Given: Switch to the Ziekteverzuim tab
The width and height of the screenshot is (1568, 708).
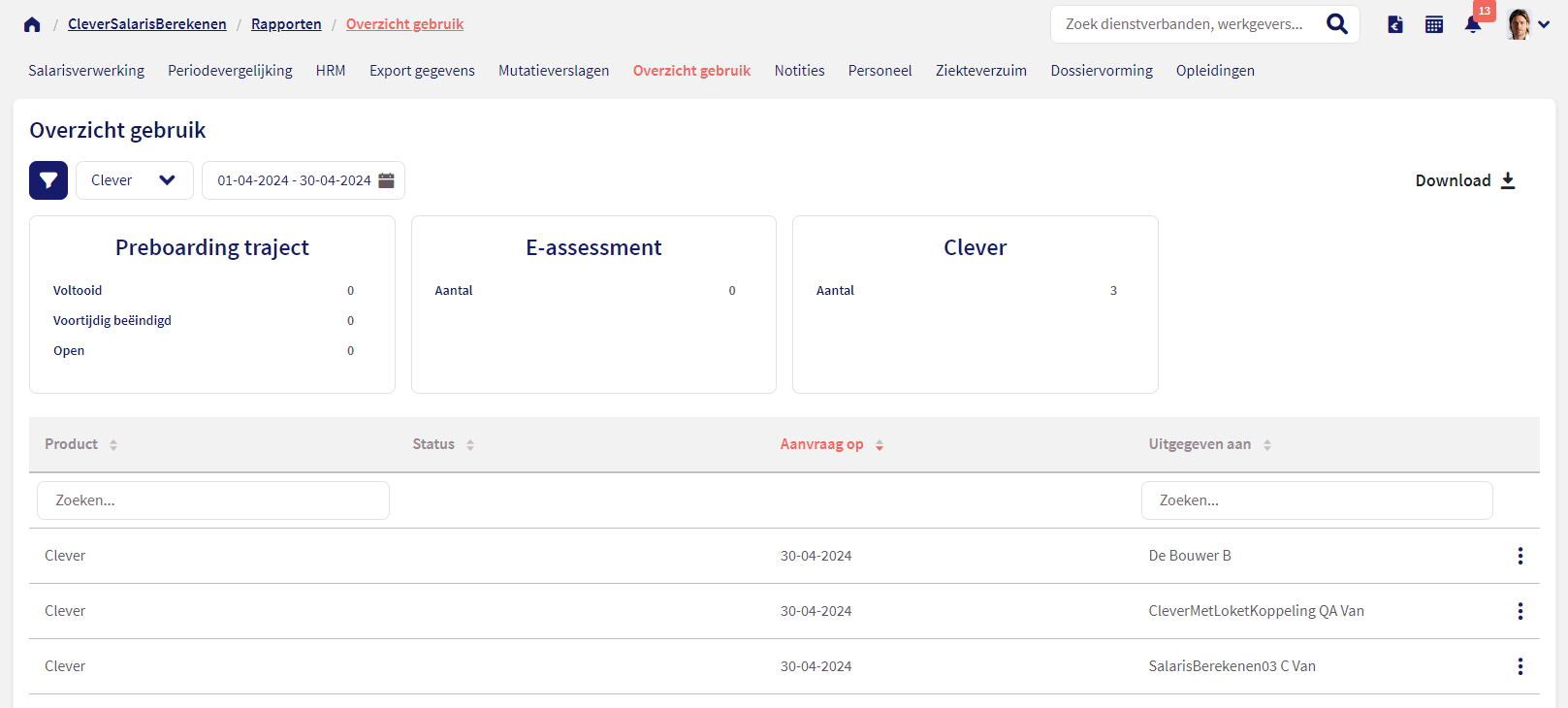Looking at the screenshot, I should pyautogui.click(x=980, y=71).
